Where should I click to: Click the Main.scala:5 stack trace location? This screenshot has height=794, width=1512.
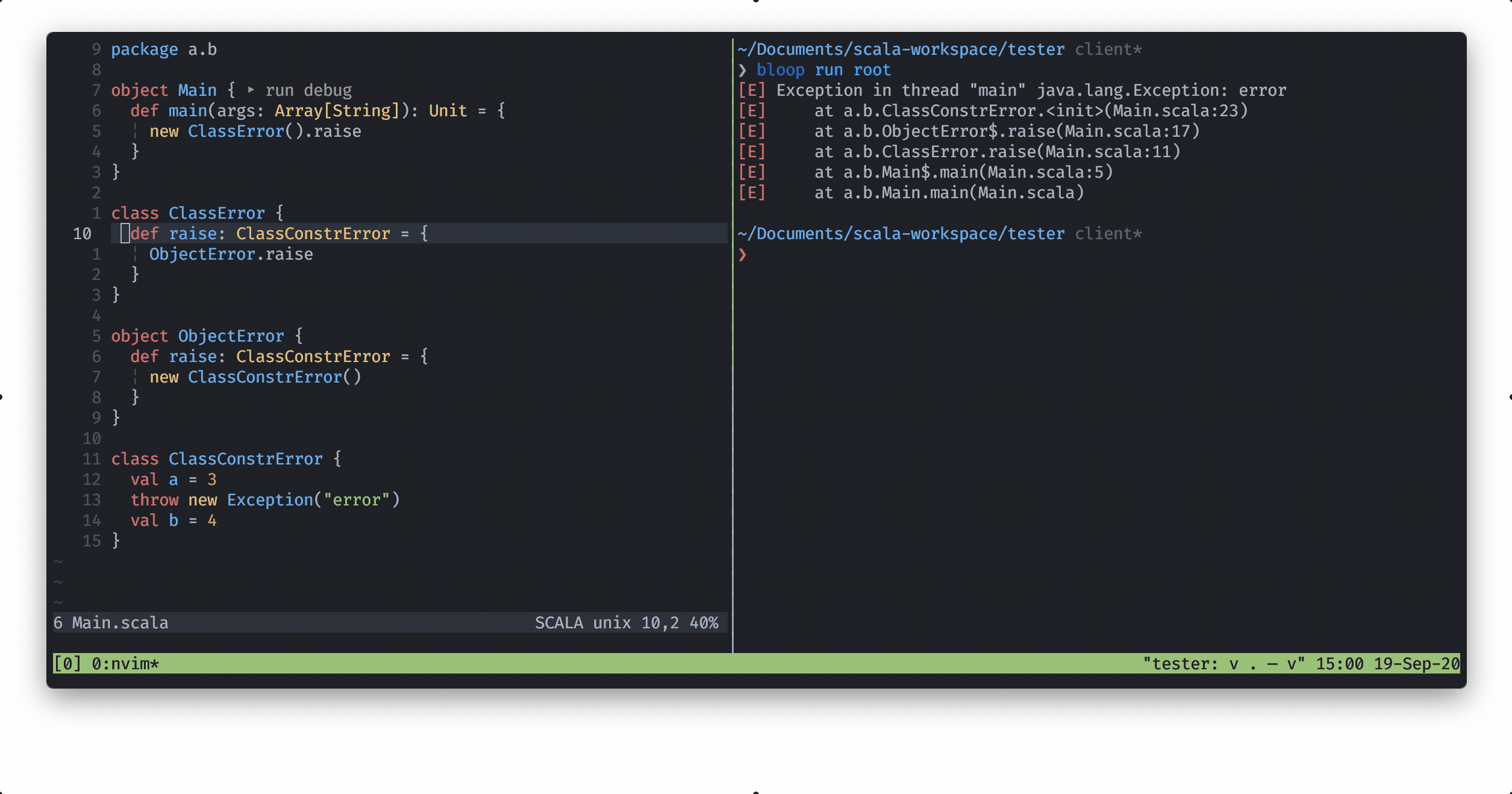point(1045,172)
